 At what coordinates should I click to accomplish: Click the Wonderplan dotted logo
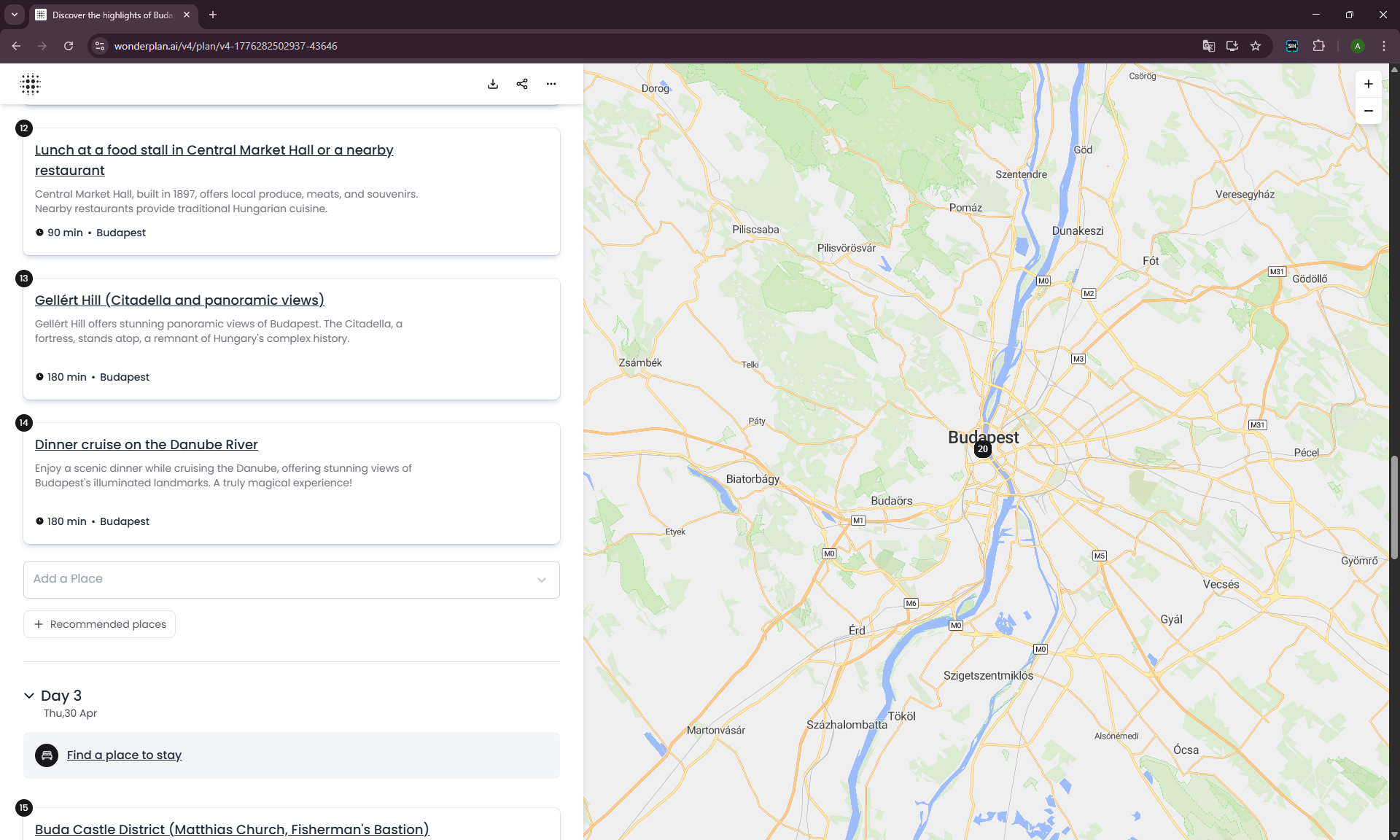click(31, 84)
